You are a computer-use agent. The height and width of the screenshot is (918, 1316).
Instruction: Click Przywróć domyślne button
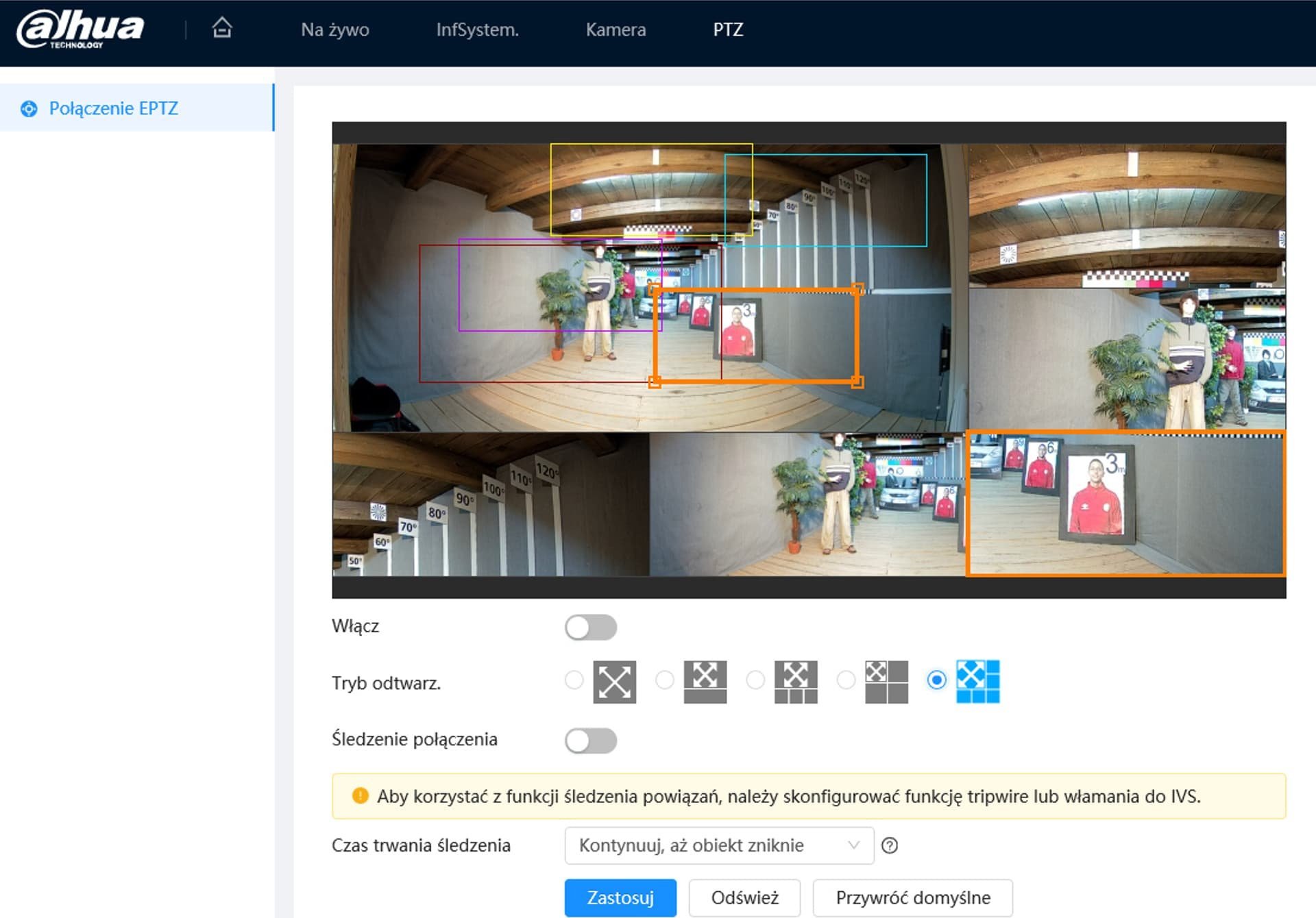[x=912, y=897]
